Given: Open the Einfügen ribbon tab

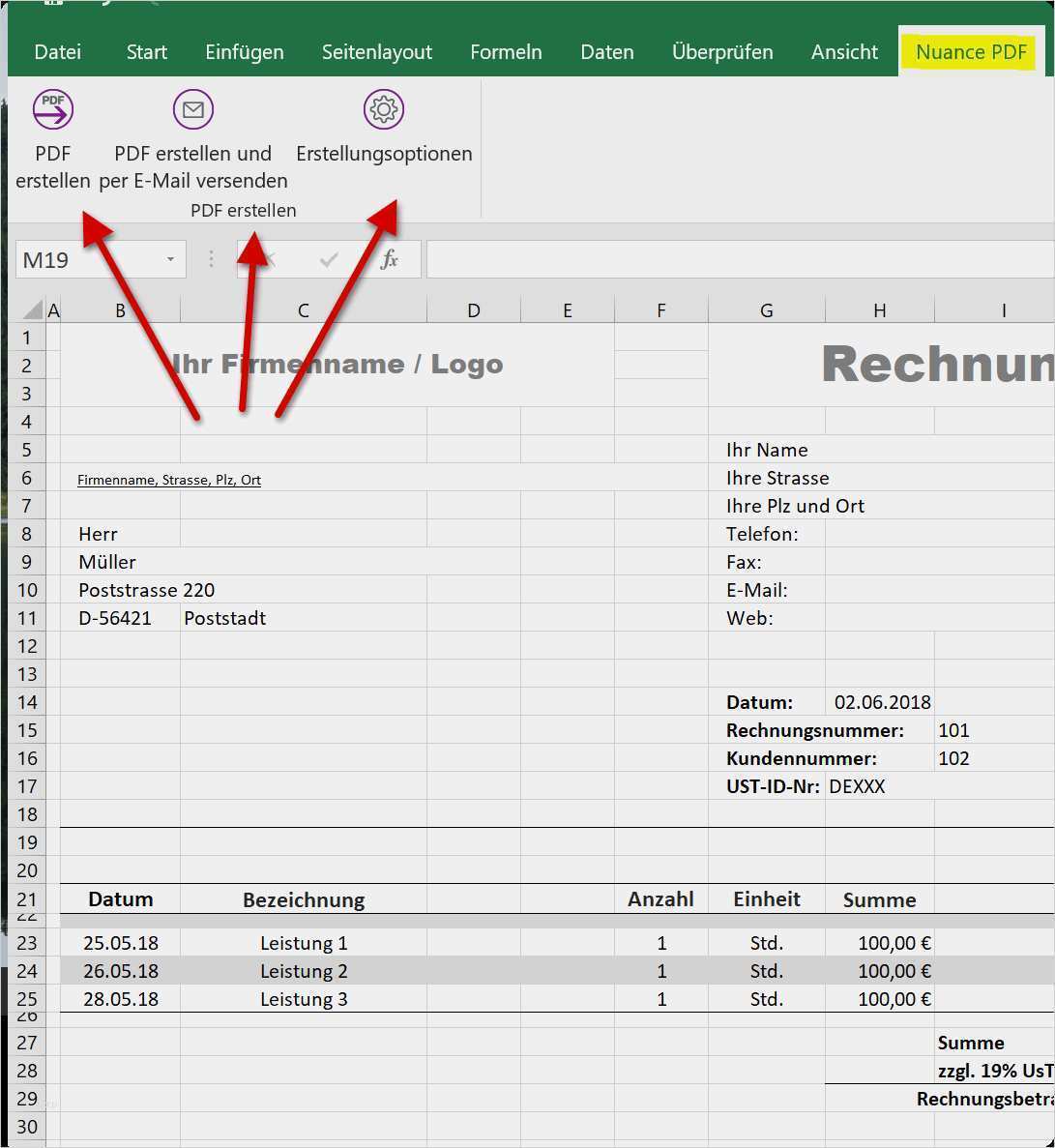Looking at the screenshot, I should pyautogui.click(x=245, y=52).
